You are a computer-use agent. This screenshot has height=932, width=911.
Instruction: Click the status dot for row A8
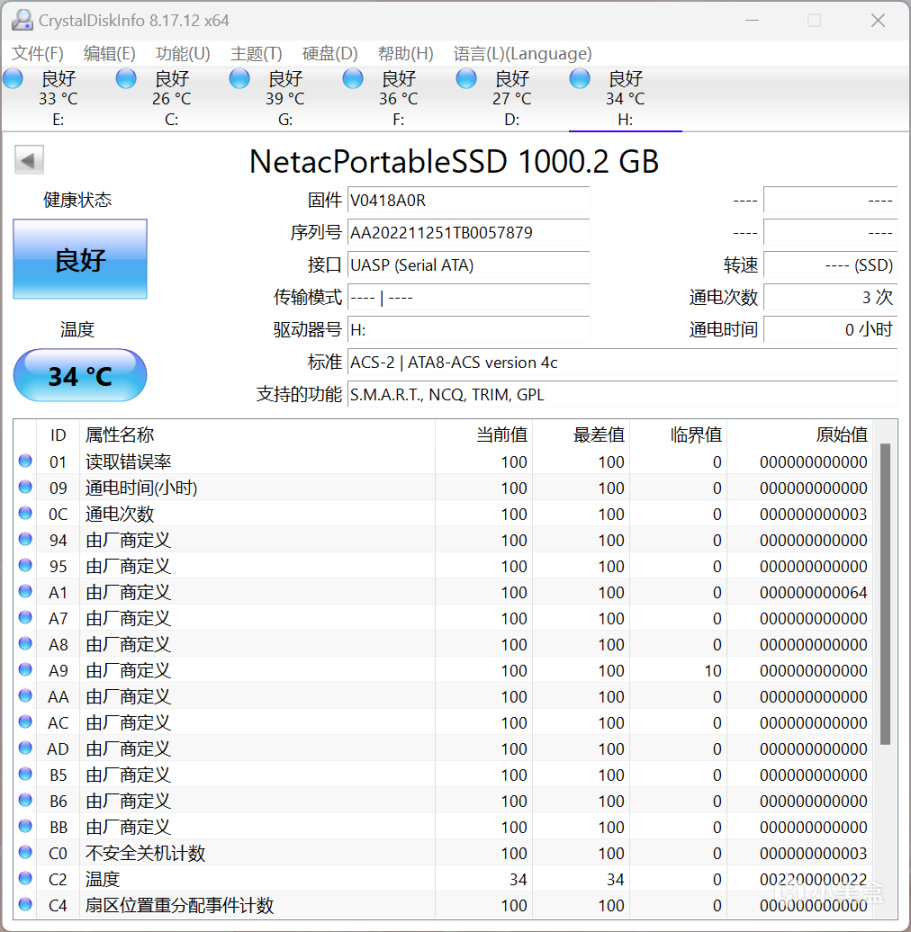coord(25,644)
